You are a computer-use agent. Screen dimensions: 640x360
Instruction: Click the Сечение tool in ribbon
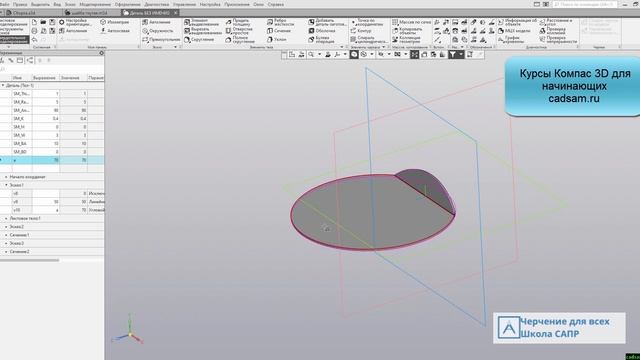pos(279,31)
